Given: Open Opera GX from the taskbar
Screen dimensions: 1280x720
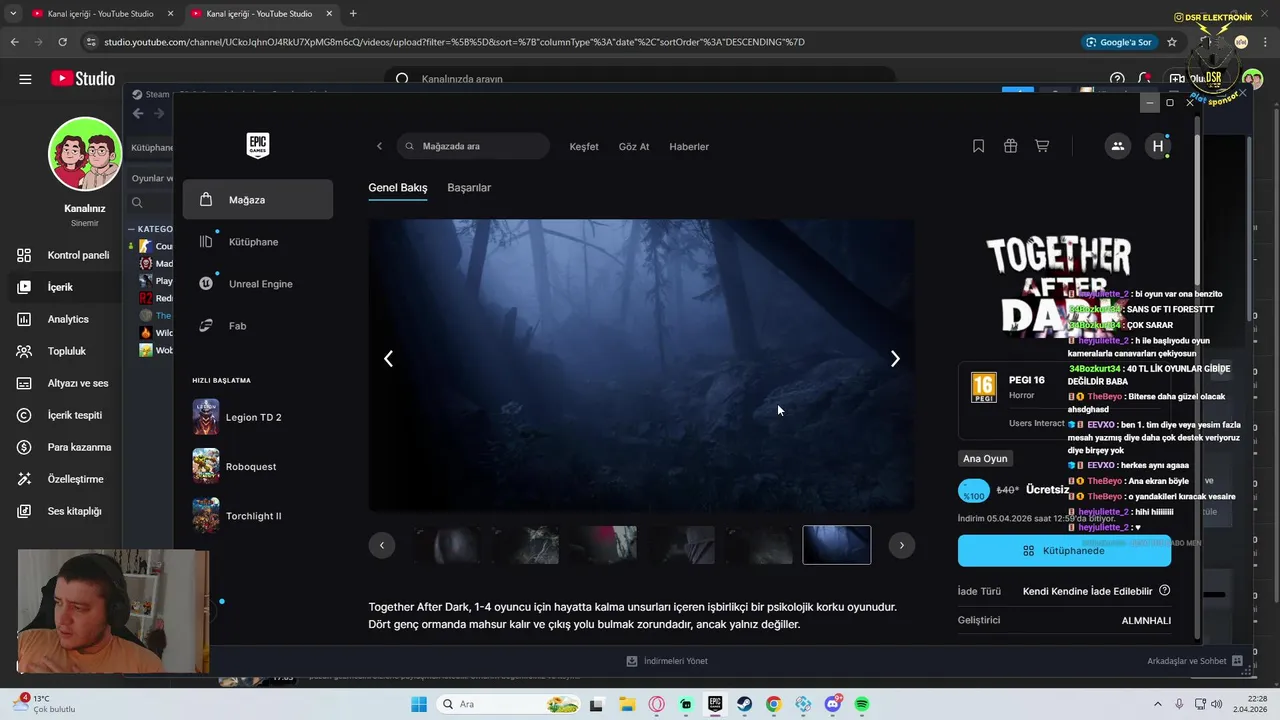Looking at the screenshot, I should 656,704.
